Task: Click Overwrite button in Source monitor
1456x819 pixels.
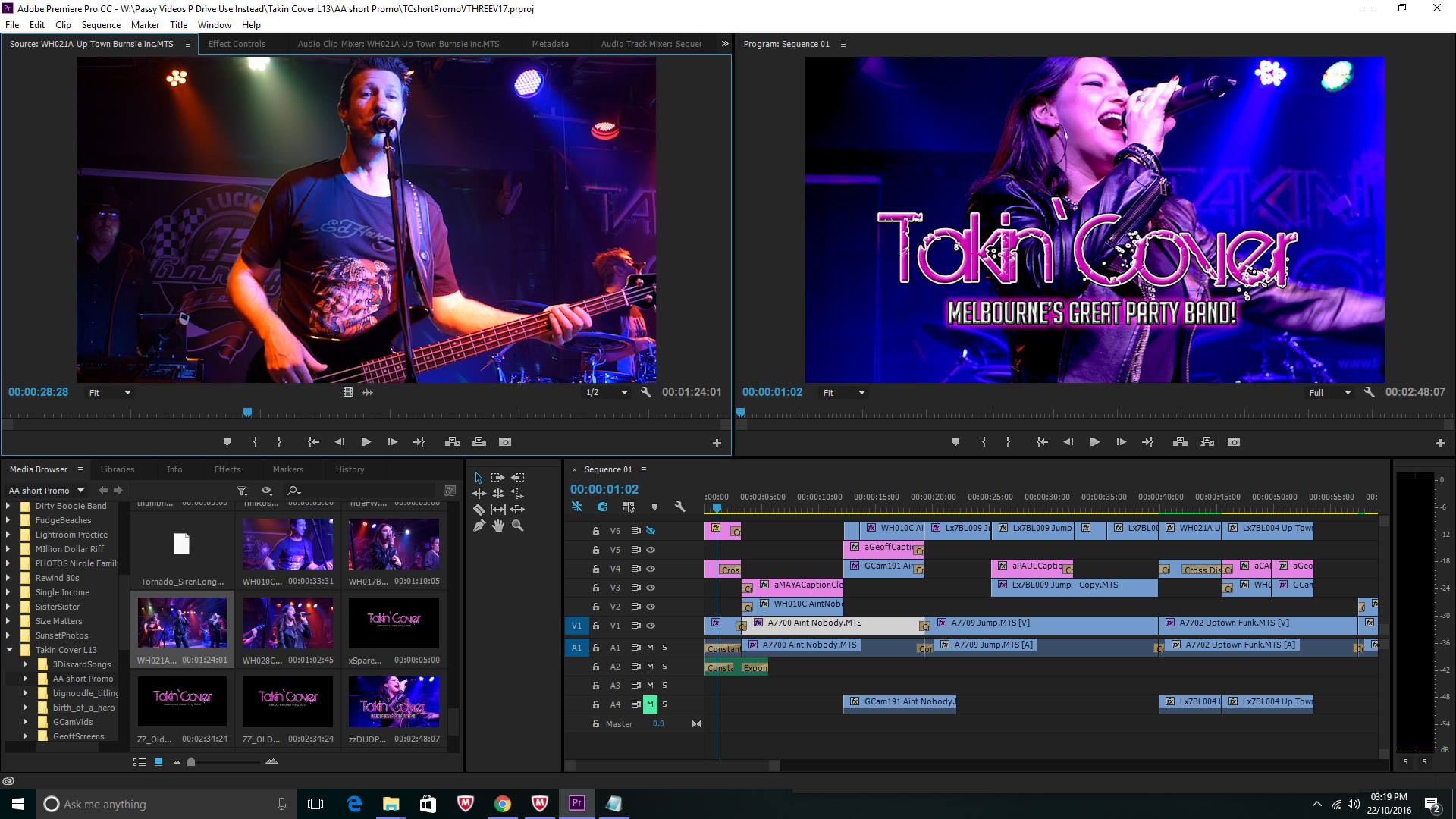Action: coord(479,442)
